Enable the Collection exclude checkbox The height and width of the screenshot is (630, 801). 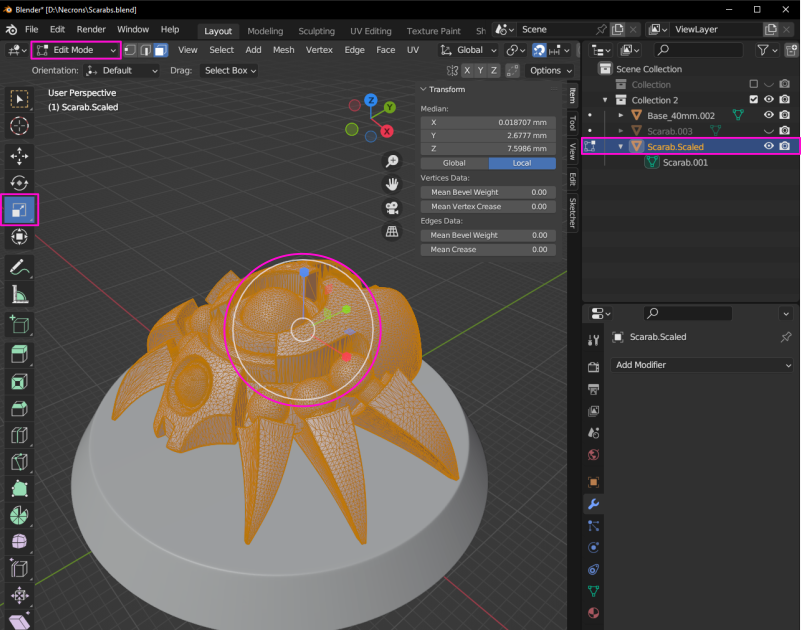(x=754, y=85)
